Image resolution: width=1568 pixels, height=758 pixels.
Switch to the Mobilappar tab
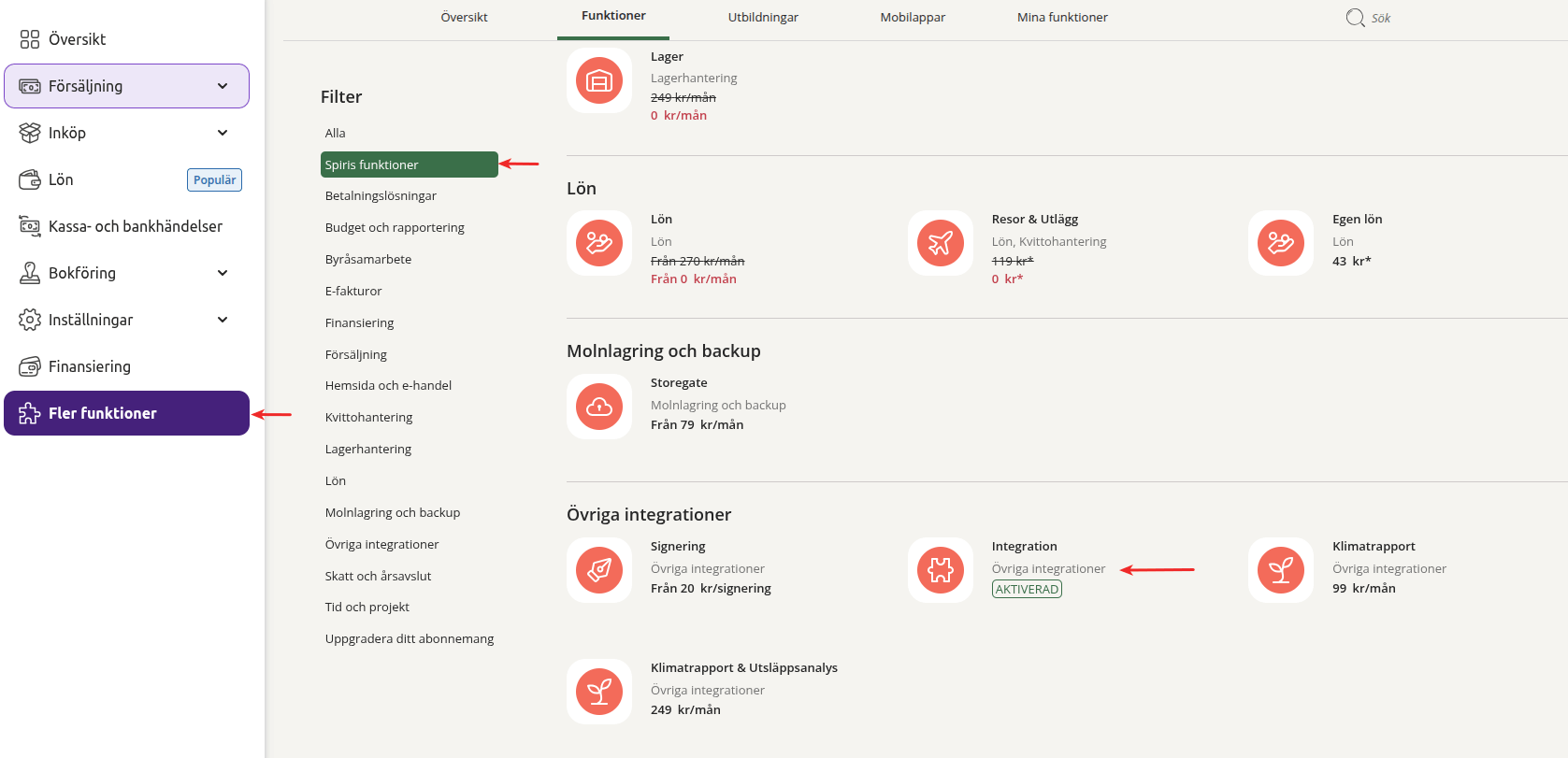[913, 18]
